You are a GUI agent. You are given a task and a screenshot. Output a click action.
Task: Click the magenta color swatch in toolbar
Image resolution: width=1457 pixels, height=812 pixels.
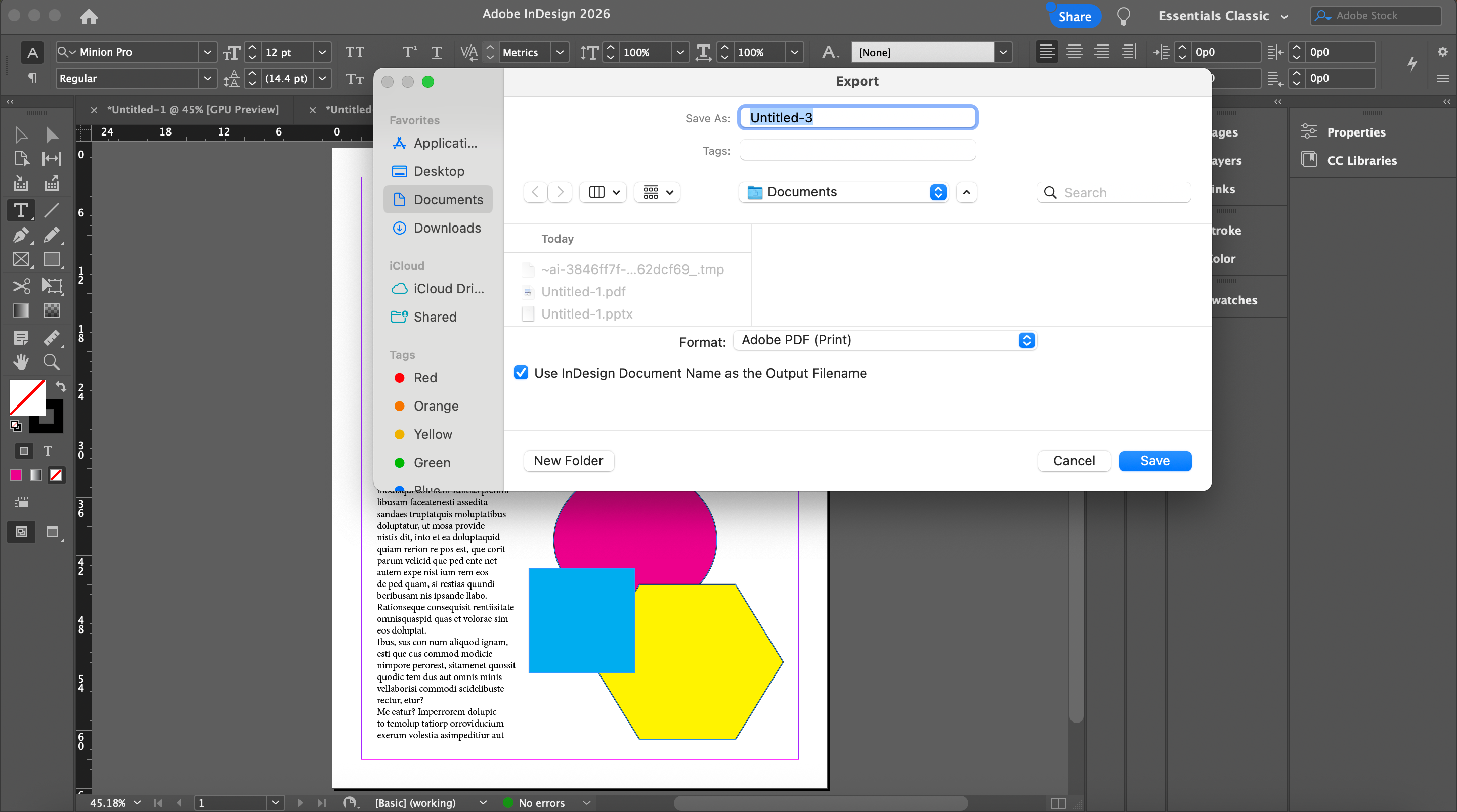click(15, 475)
